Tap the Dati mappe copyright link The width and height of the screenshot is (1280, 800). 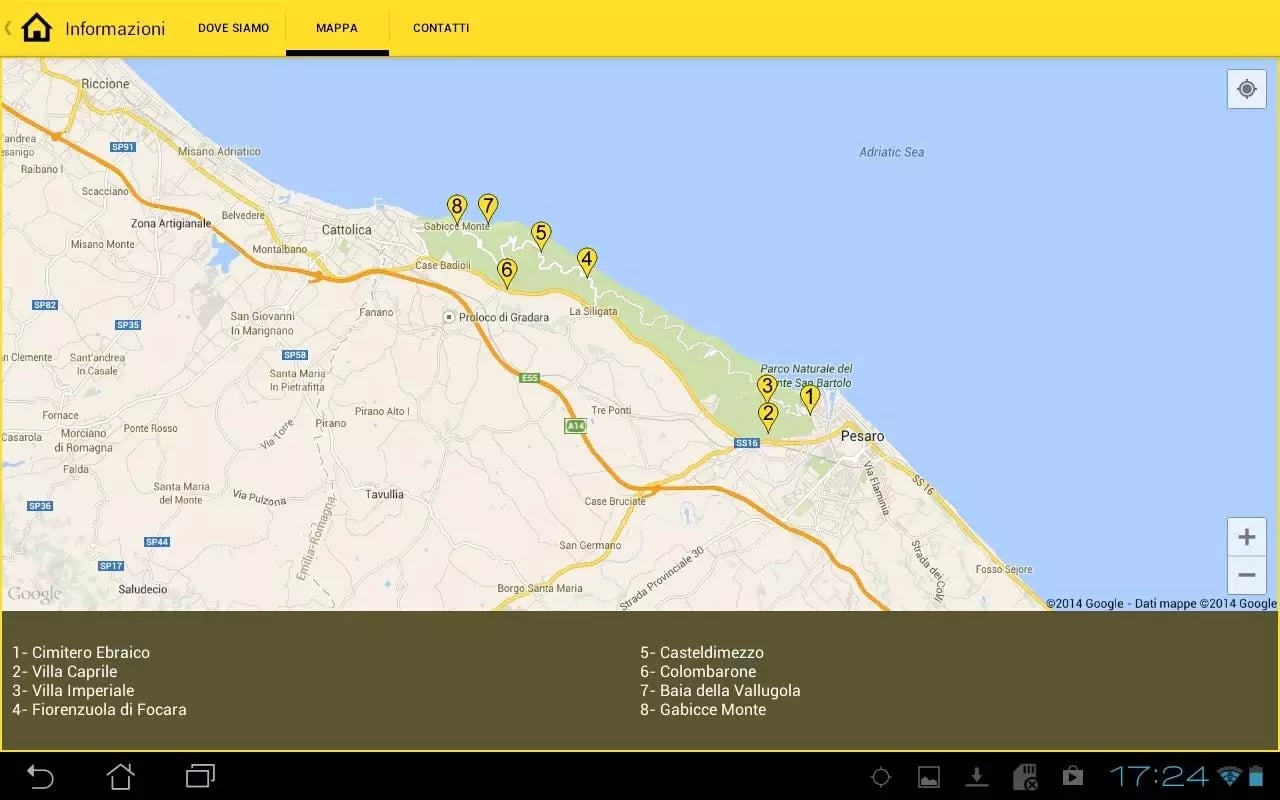point(1205,603)
